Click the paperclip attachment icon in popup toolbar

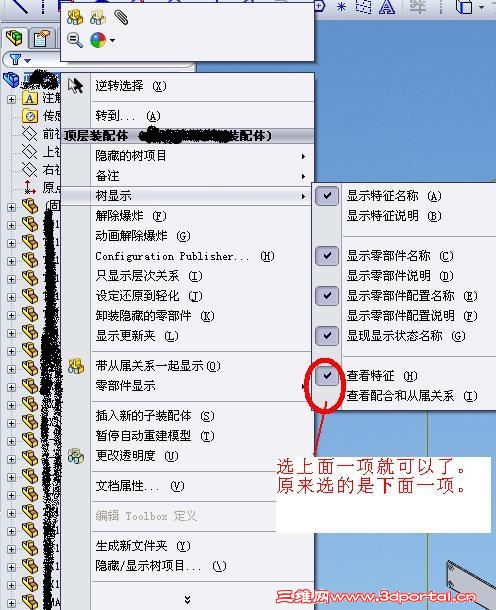121,18
